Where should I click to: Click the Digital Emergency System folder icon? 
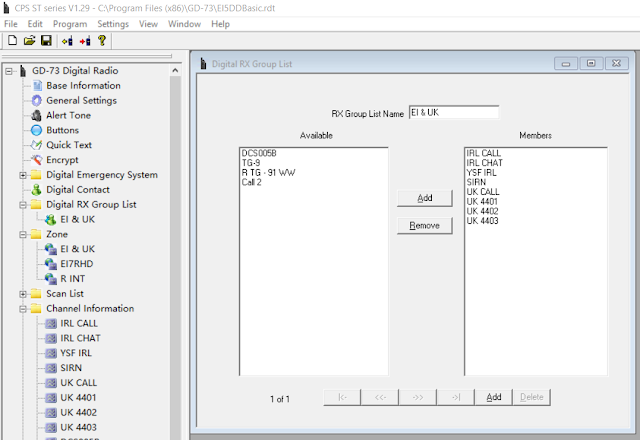coord(36,175)
